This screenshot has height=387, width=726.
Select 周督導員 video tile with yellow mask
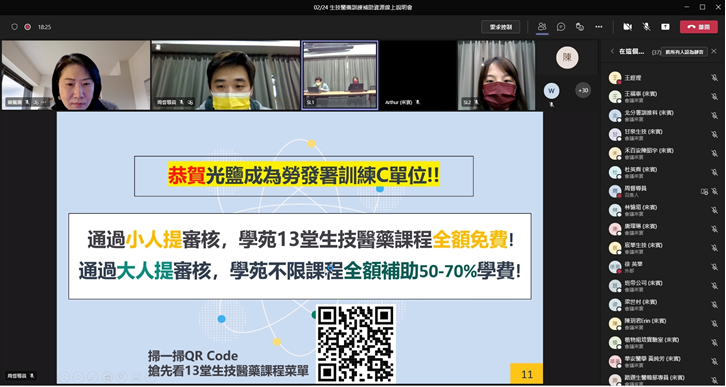pos(226,75)
